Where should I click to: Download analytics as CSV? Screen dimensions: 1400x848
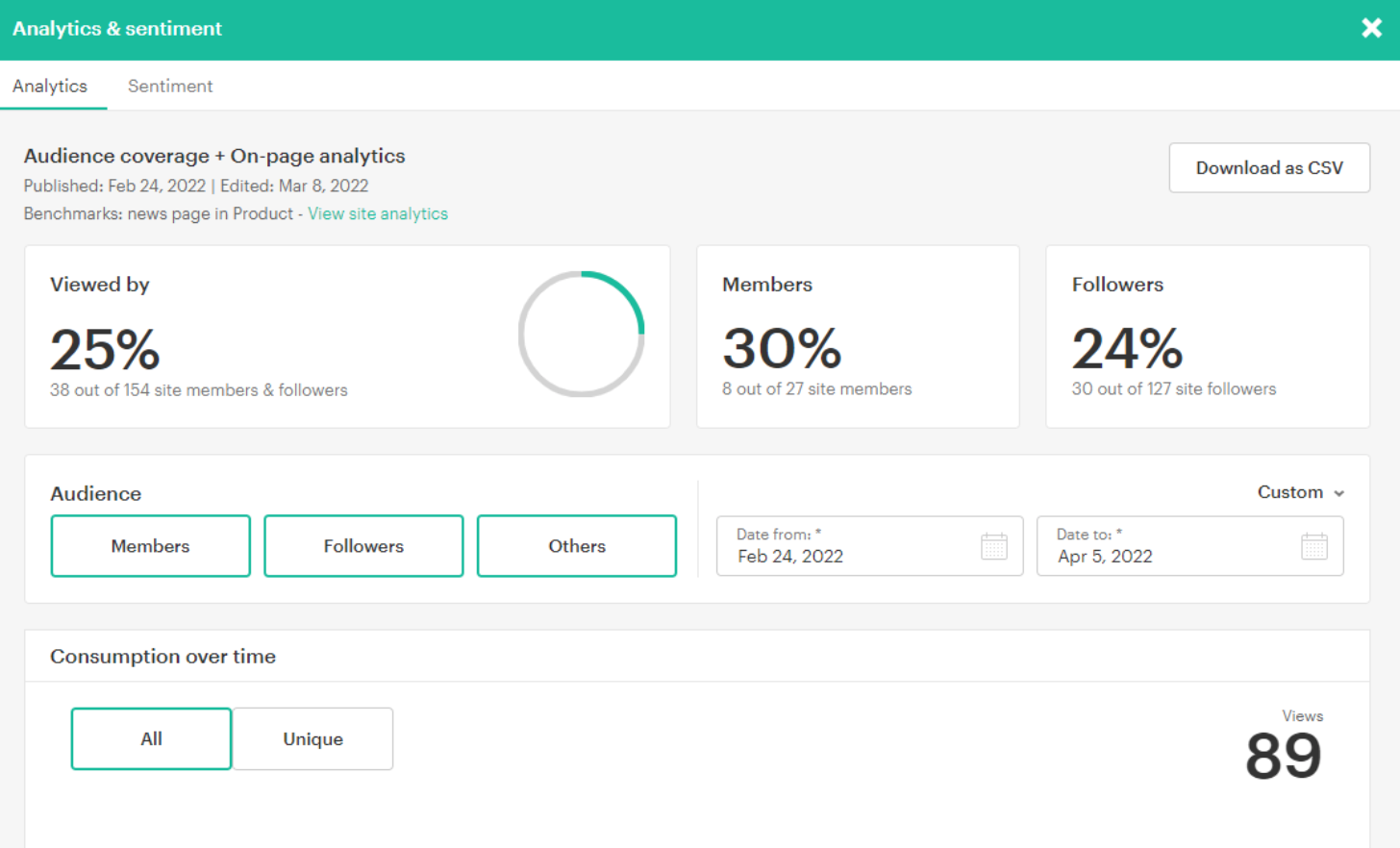point(1269,167)
